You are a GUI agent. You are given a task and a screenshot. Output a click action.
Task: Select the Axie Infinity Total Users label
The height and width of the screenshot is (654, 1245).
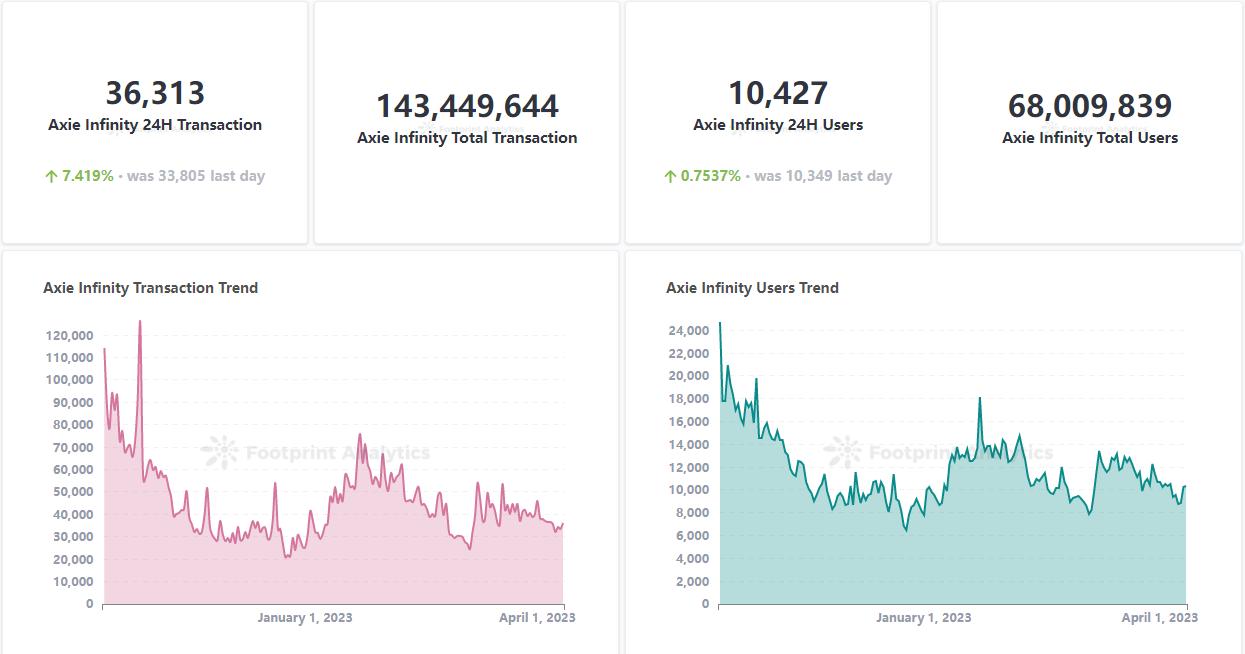pos(1090,138)
